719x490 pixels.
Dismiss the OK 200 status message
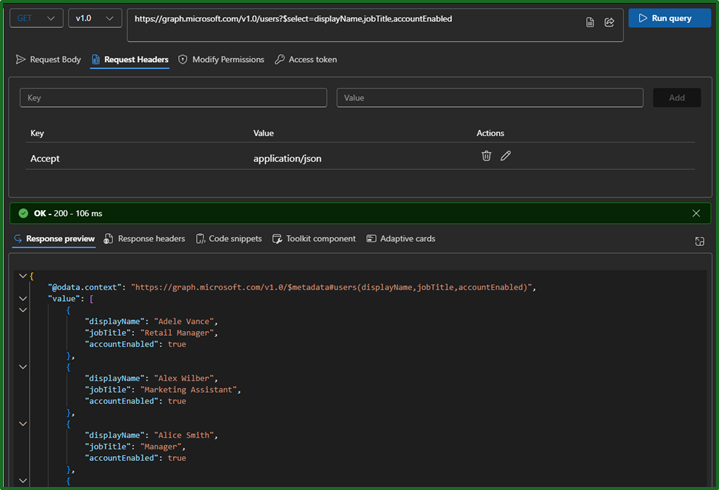pyautogui.click(x=696, y=213)
